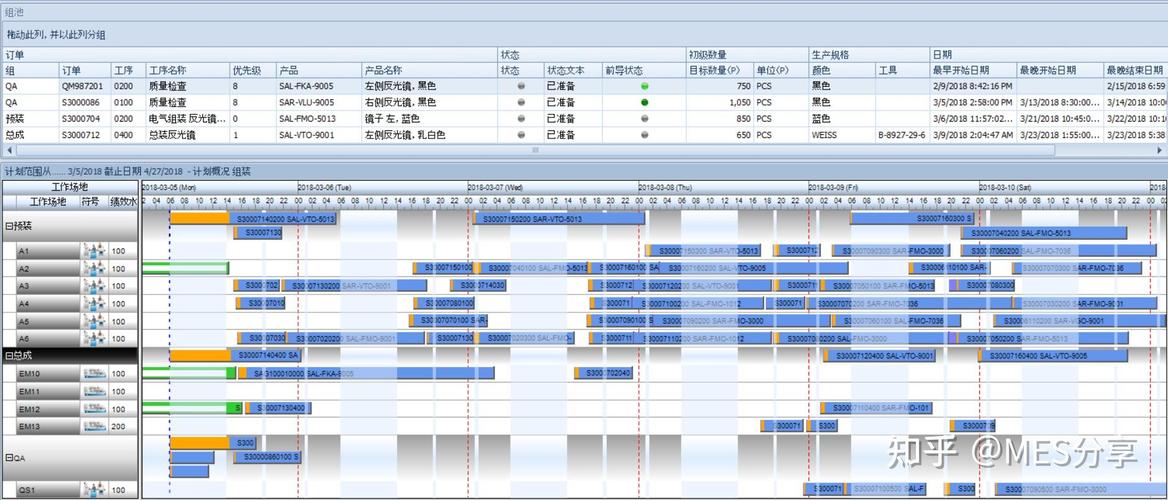This screenshot has width=1168, height=500.
Task: Click the 前导状态 column header
Action: click(644, 70)
